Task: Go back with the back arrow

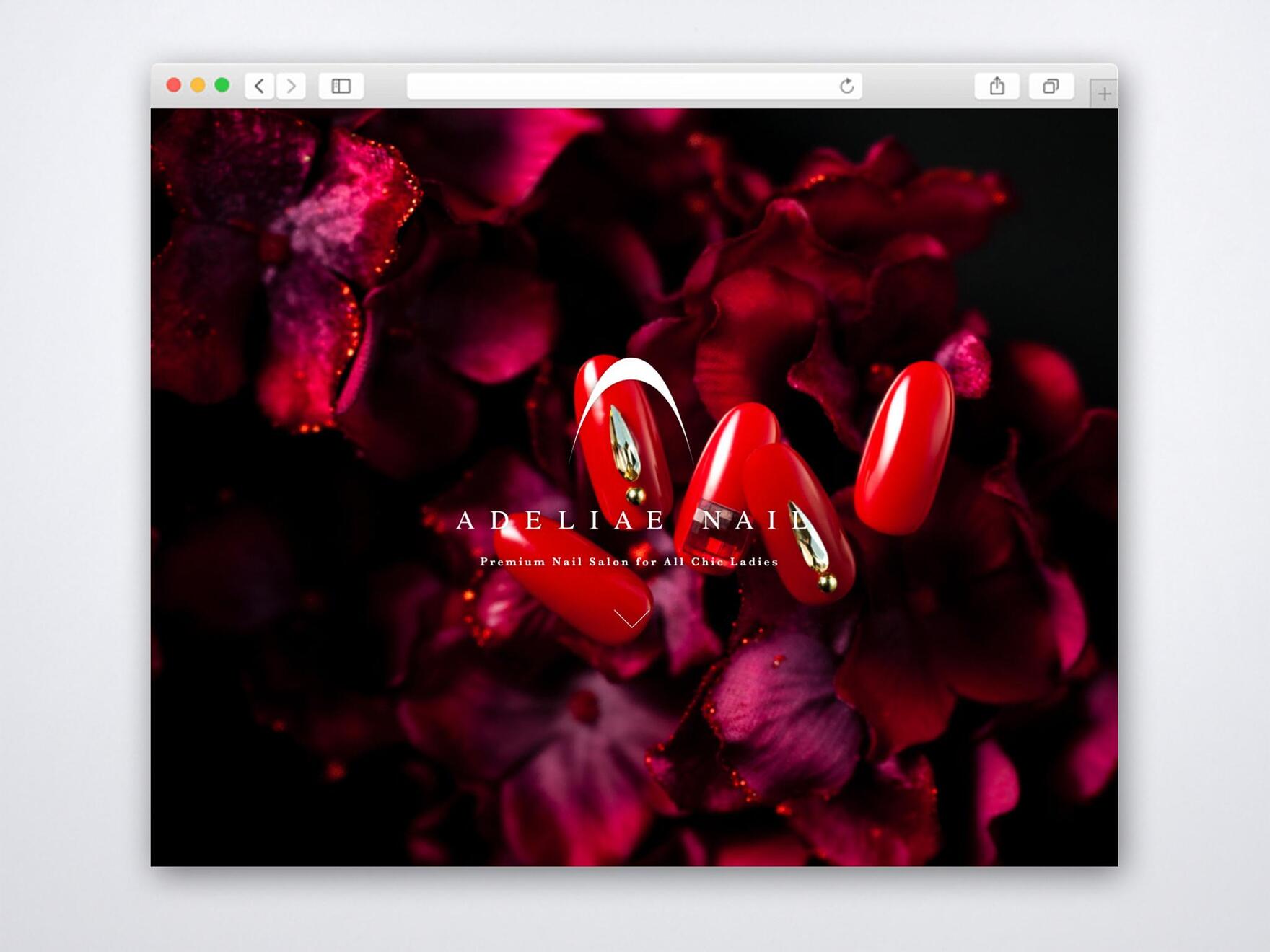Action: (260, 87)
